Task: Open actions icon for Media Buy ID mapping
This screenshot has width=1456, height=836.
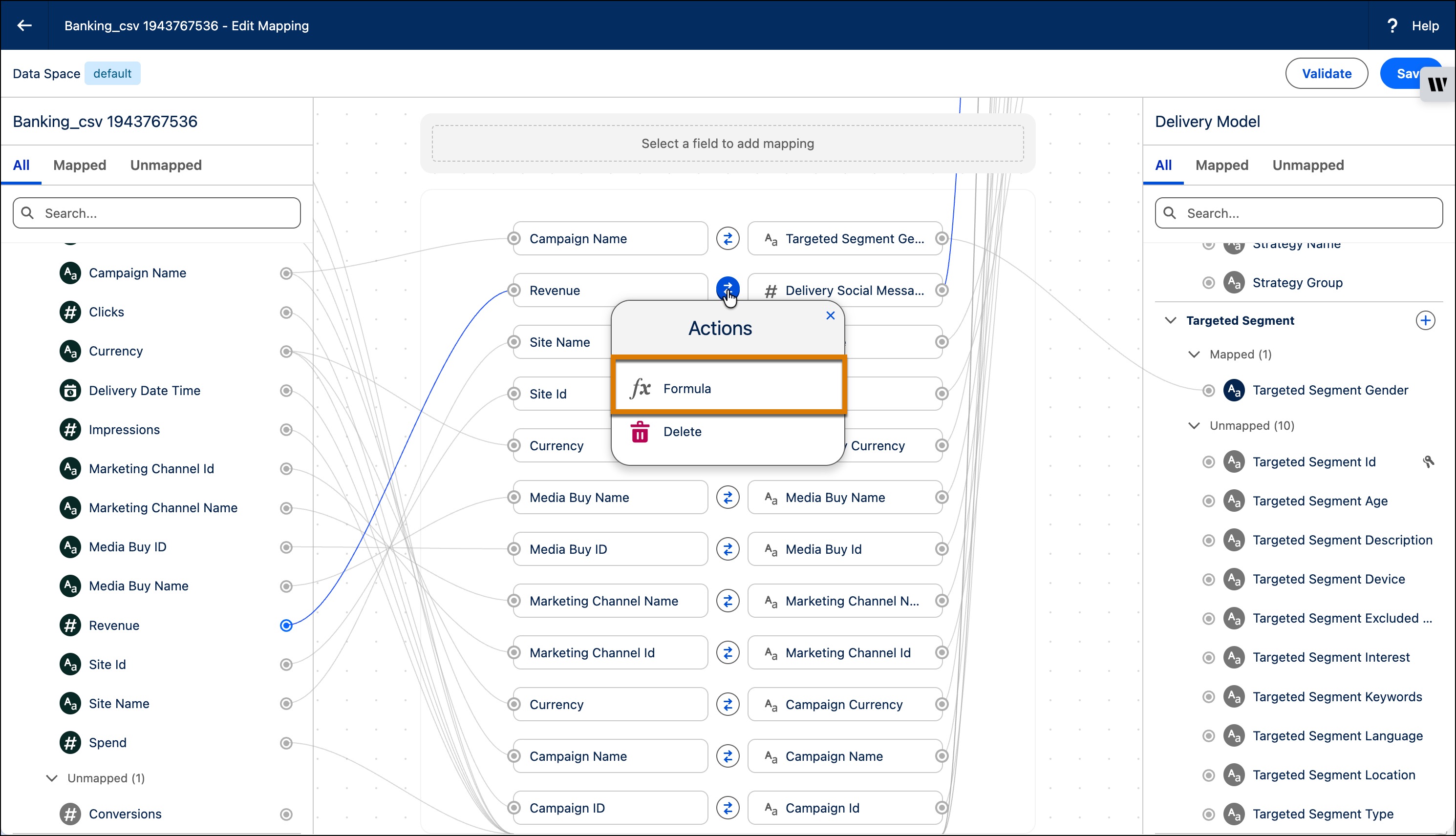Action: [x=728, y=549]
